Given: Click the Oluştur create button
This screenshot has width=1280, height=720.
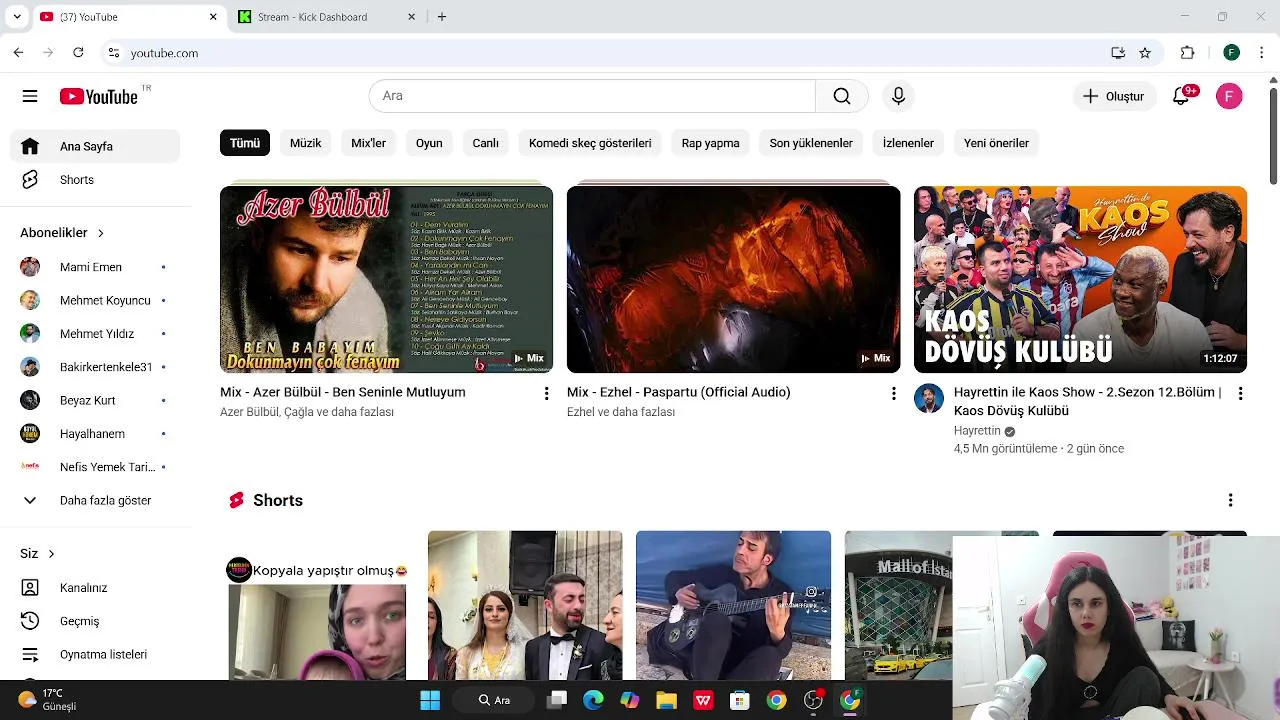Looking at the screenshot, I should click(x=1114, y=96).
